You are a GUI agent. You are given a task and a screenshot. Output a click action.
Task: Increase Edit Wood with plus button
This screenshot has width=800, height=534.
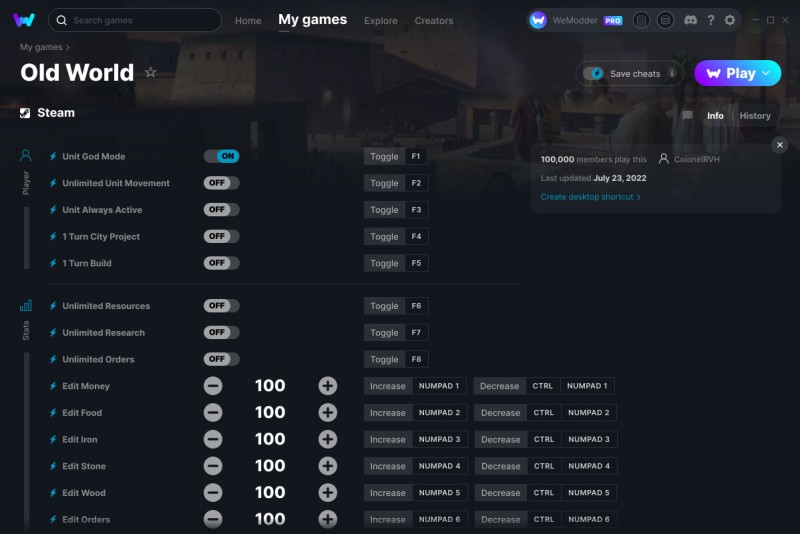pos(328,493)
